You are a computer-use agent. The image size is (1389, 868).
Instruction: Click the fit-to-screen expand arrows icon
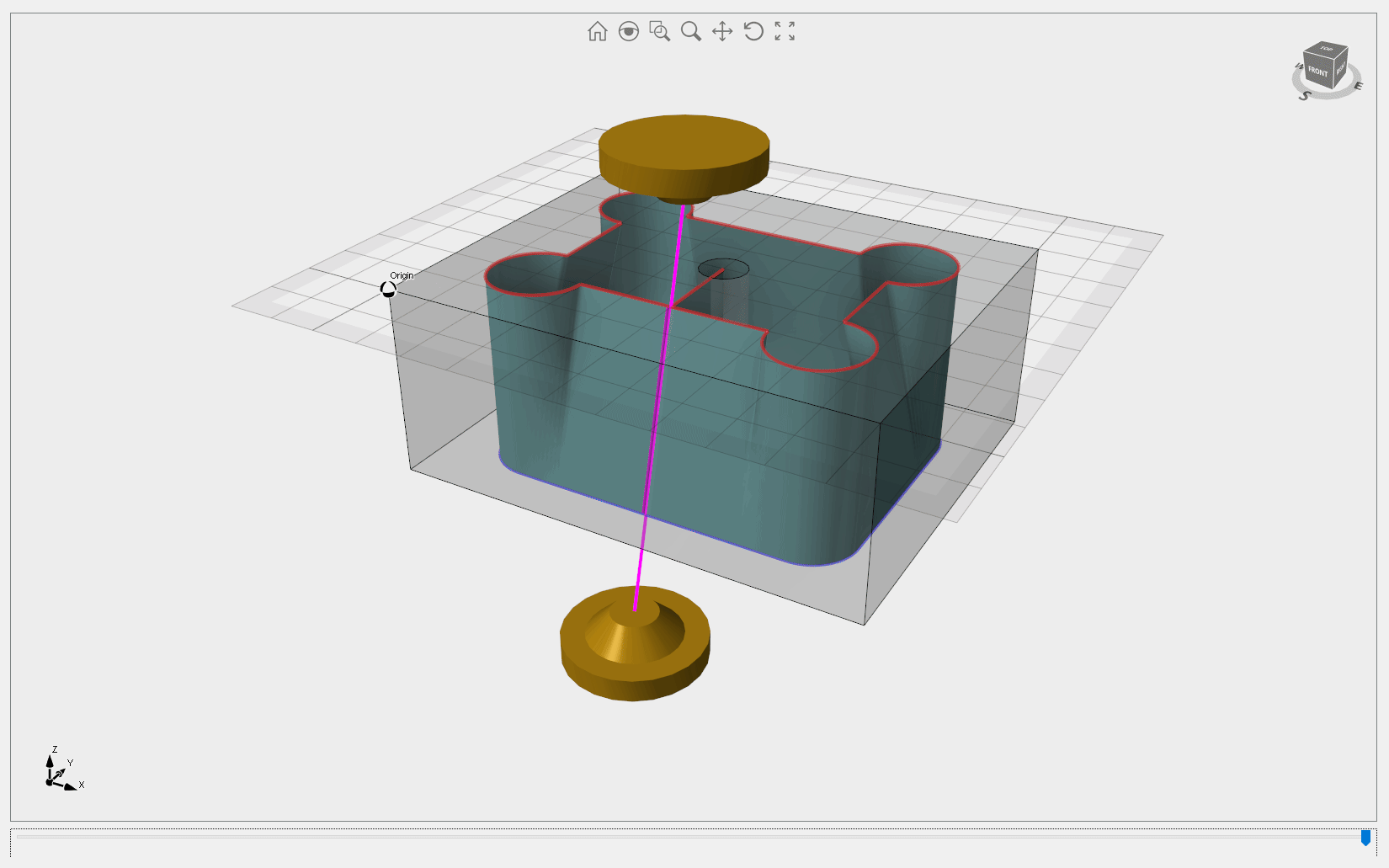pyautogui.click(x=785, y=32)
